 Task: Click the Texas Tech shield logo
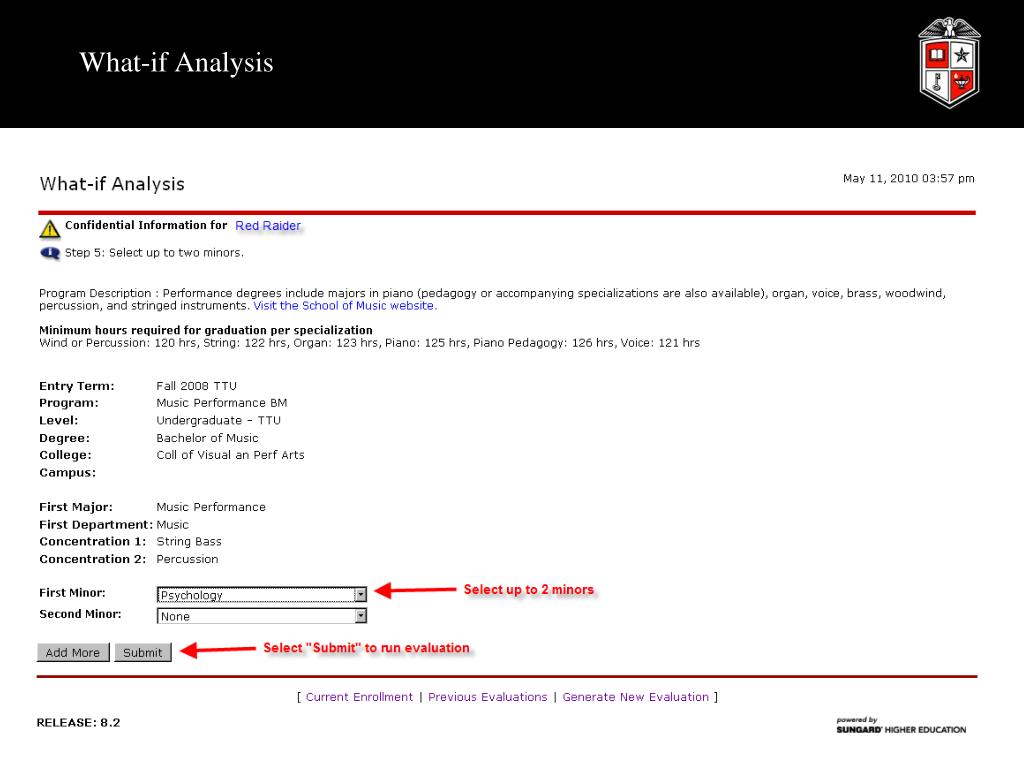pos(949,62)
